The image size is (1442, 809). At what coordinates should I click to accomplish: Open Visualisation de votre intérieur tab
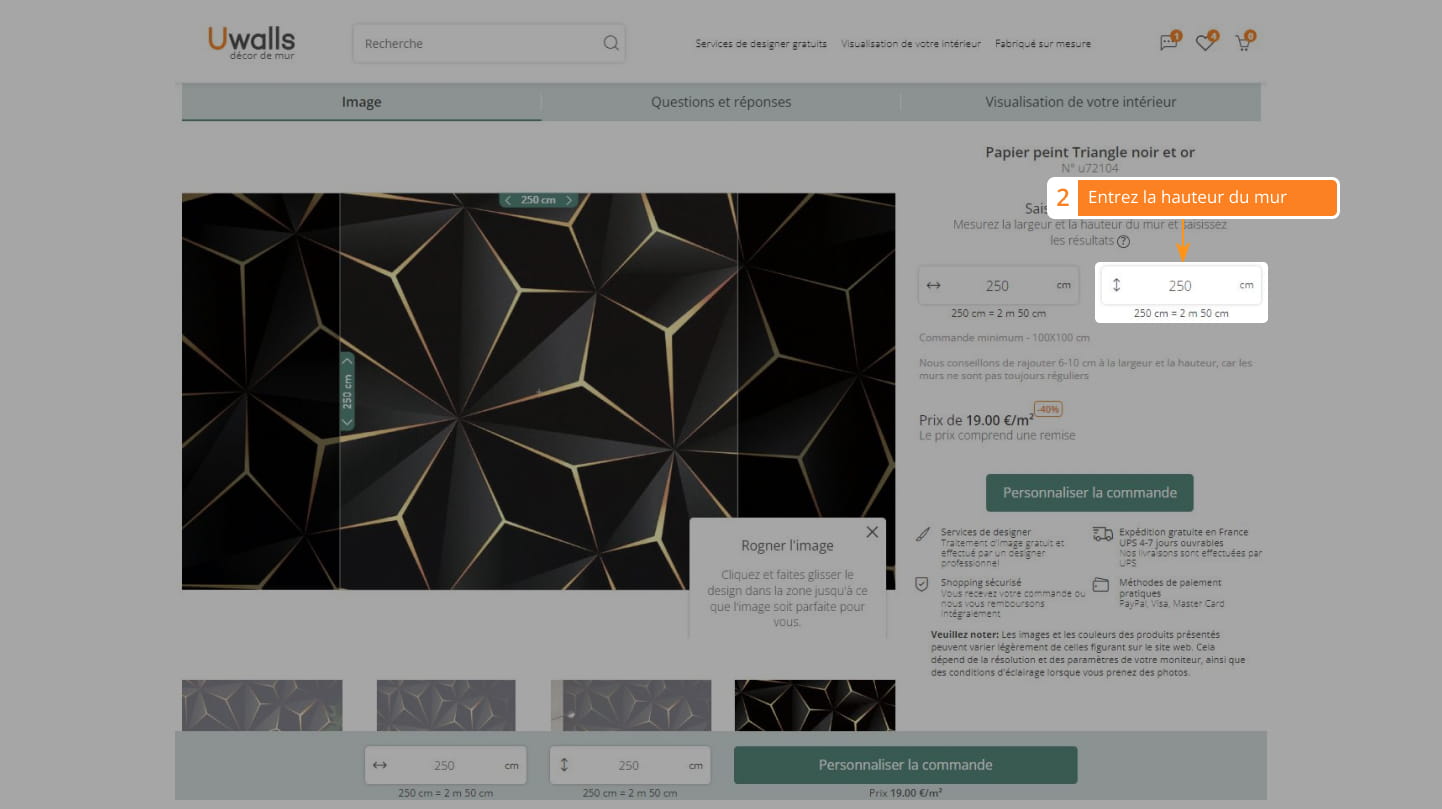[1080, 102]
